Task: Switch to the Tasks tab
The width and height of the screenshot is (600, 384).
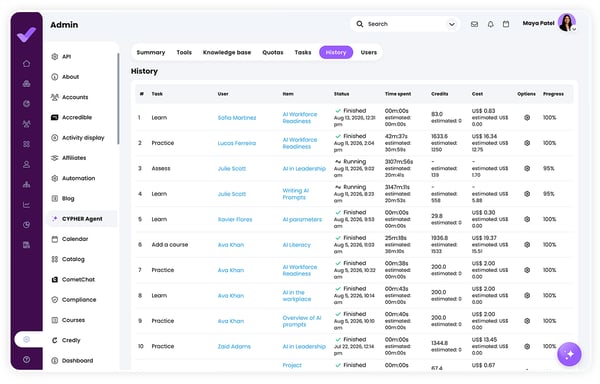Action: pos(303,52)
